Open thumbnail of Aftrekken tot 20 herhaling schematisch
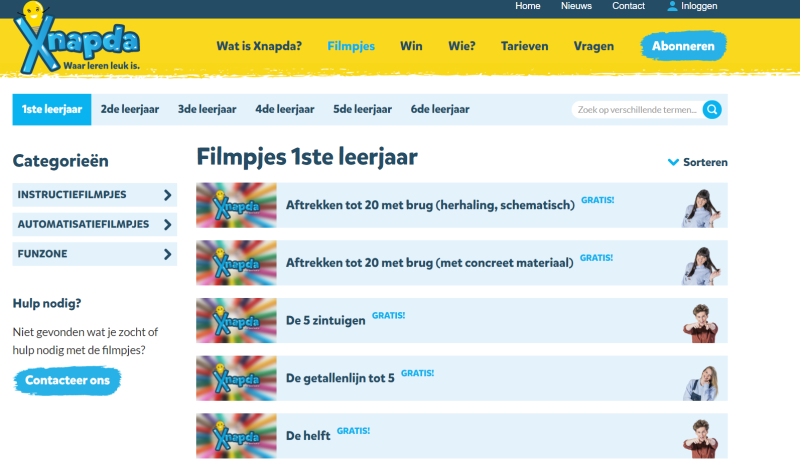The width and height of the screenshot is (800, 463). click(x=236, y=205)
